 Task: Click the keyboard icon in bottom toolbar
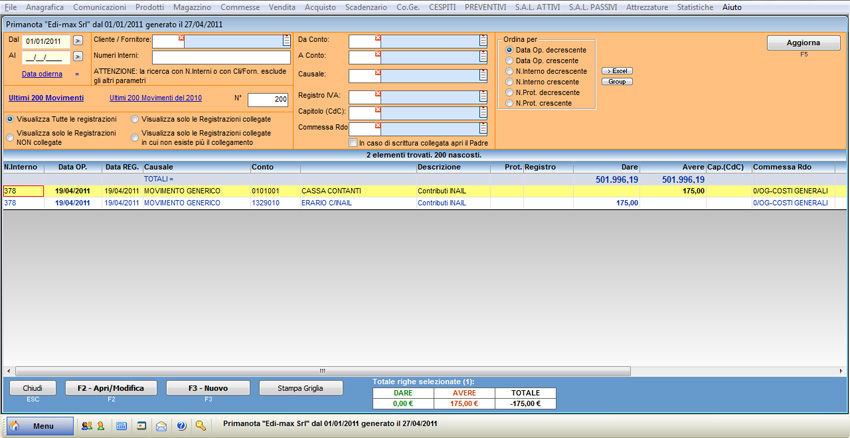[x=121, y=426]
